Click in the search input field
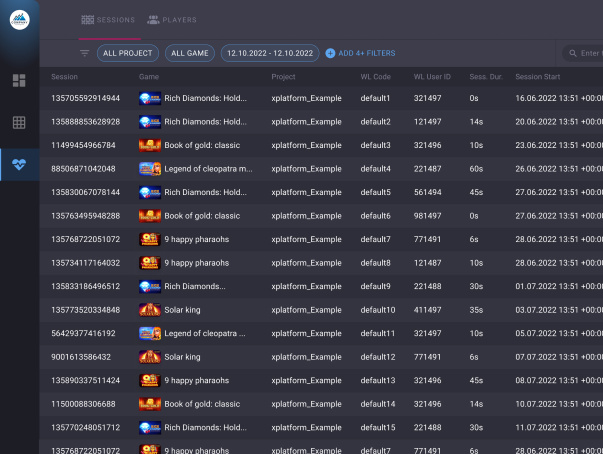Screen dimensions: 603x454 (590, 53)
